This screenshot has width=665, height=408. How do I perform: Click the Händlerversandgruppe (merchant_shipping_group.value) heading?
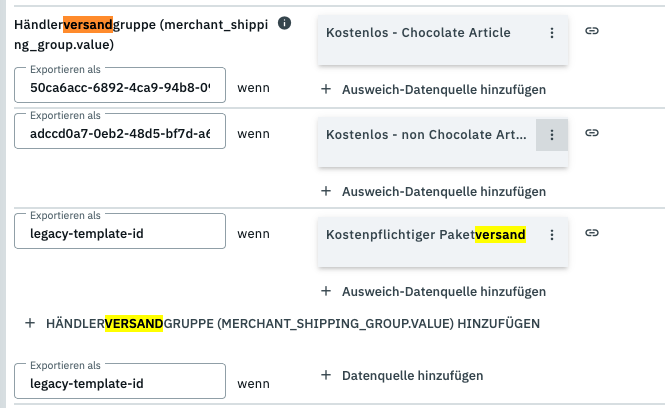(140, 33)
